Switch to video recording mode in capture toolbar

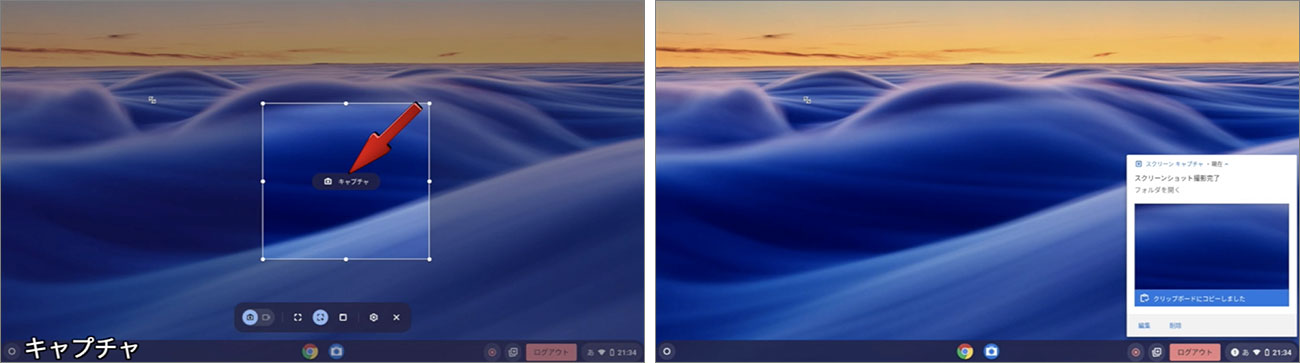pyautogui.click(x=266, y=317)
